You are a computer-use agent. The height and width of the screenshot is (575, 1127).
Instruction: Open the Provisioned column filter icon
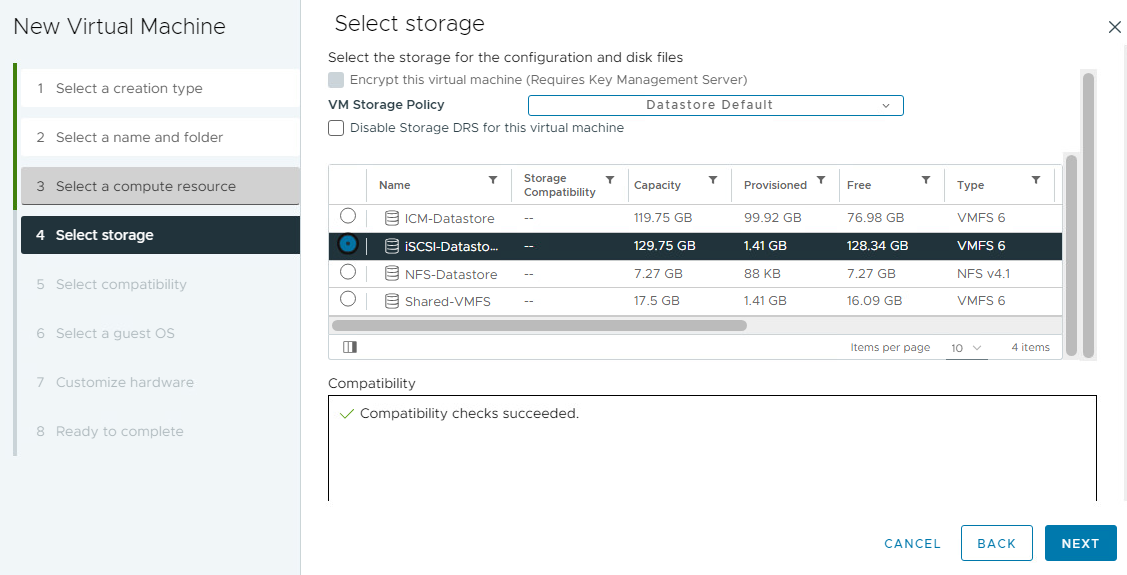[821, 180]
